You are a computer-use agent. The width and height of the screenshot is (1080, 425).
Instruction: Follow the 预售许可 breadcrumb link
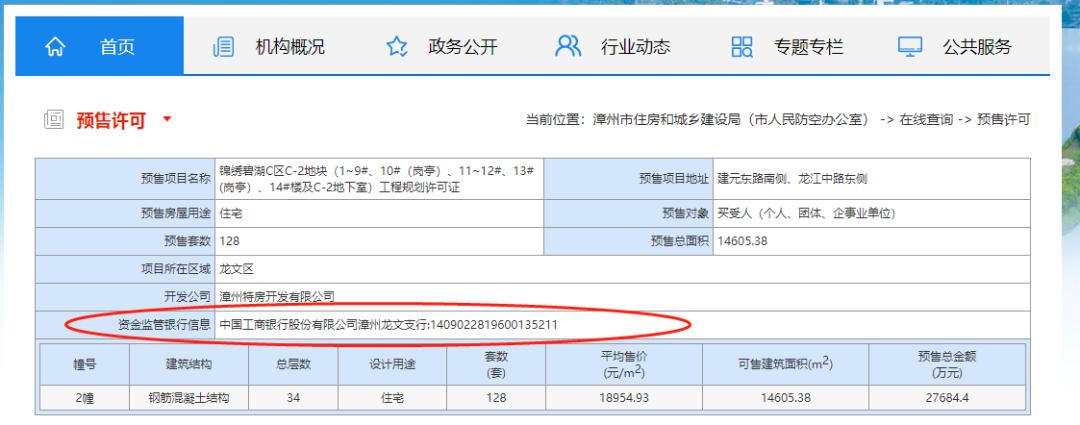click(x=1004, y=120)
